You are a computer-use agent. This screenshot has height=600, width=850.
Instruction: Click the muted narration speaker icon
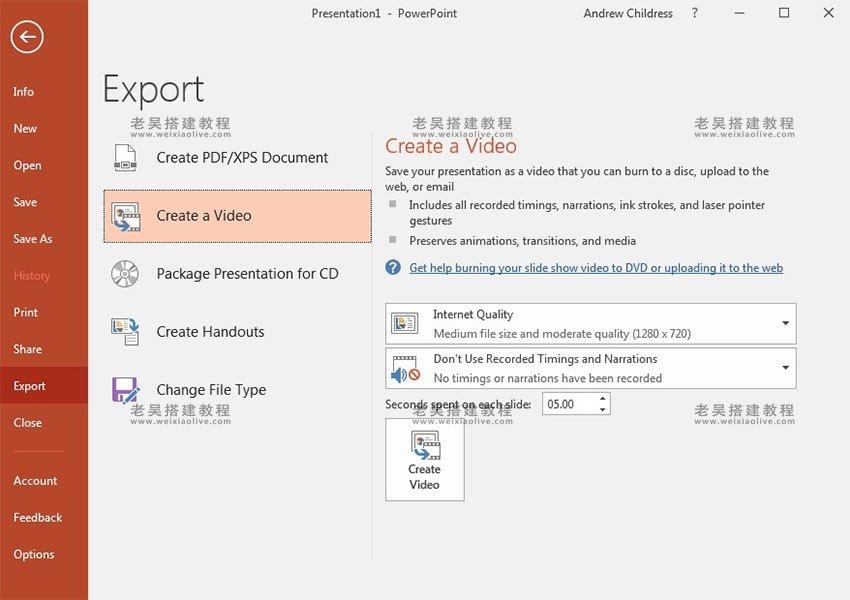click(404, 367)
